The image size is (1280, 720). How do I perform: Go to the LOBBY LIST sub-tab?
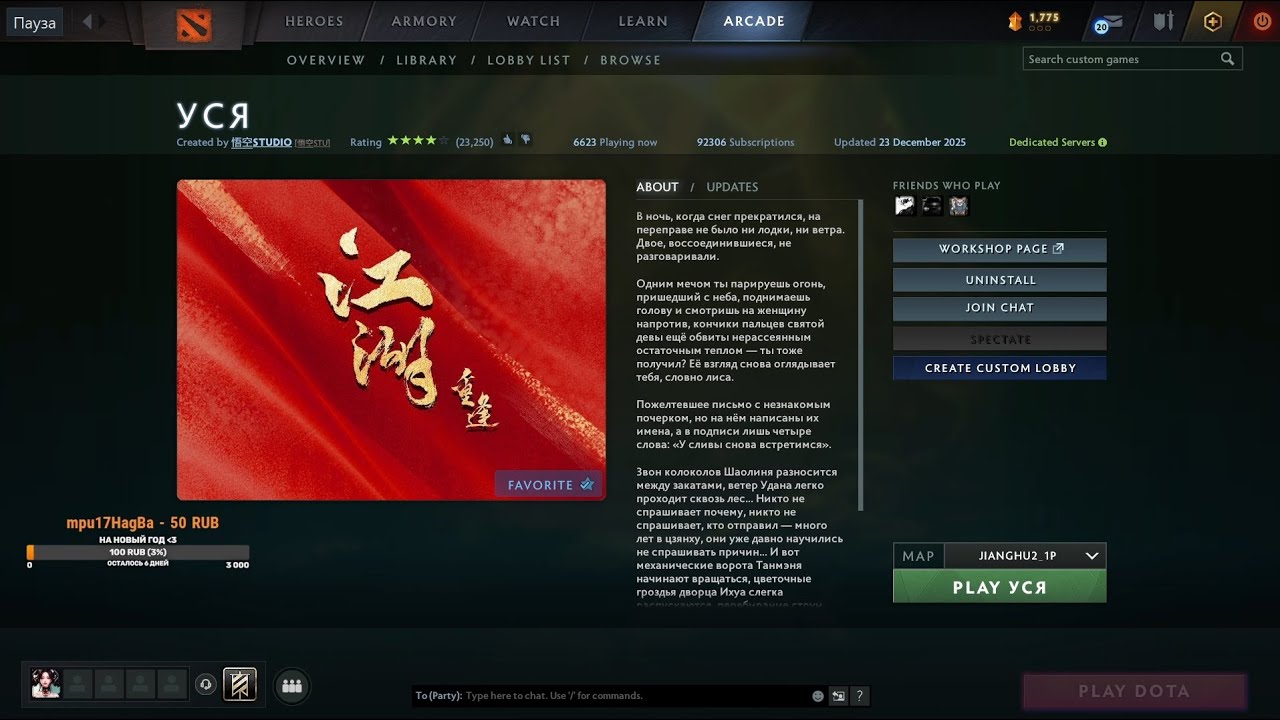click(x=528, y=60)
